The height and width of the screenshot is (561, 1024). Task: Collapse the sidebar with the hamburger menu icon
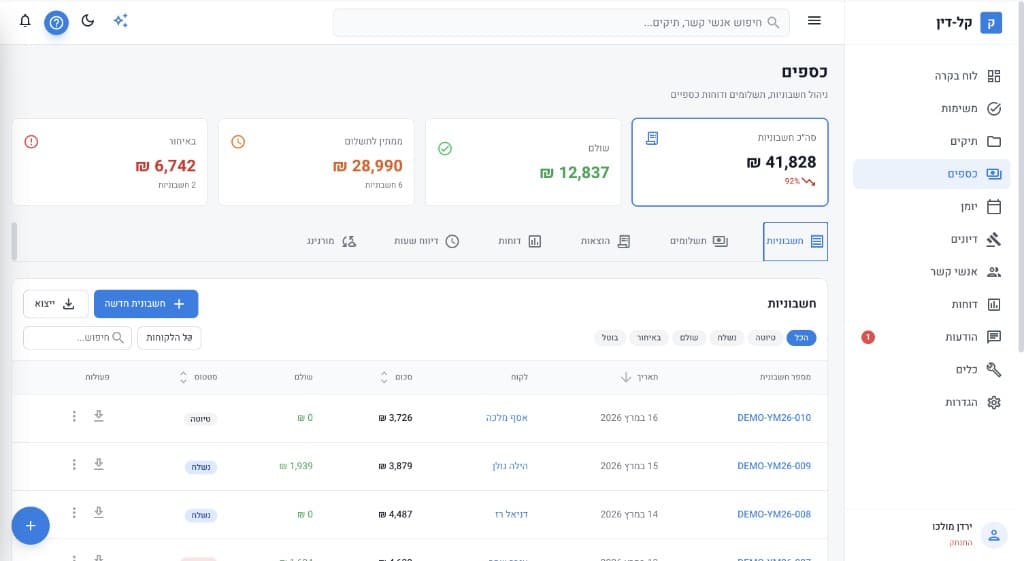814,21
